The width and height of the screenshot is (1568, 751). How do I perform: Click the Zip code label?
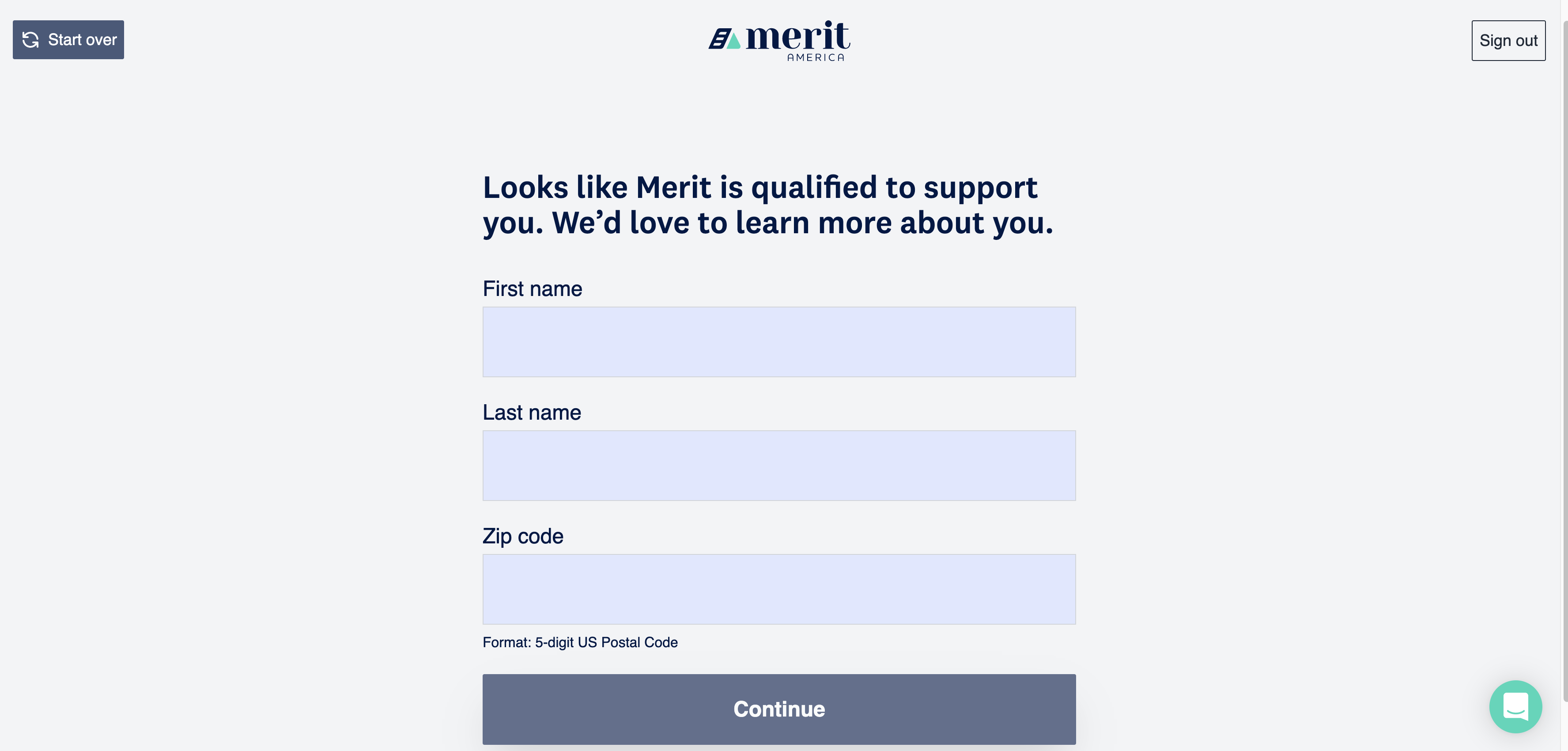pyautogui.click(x=523, y=536)
